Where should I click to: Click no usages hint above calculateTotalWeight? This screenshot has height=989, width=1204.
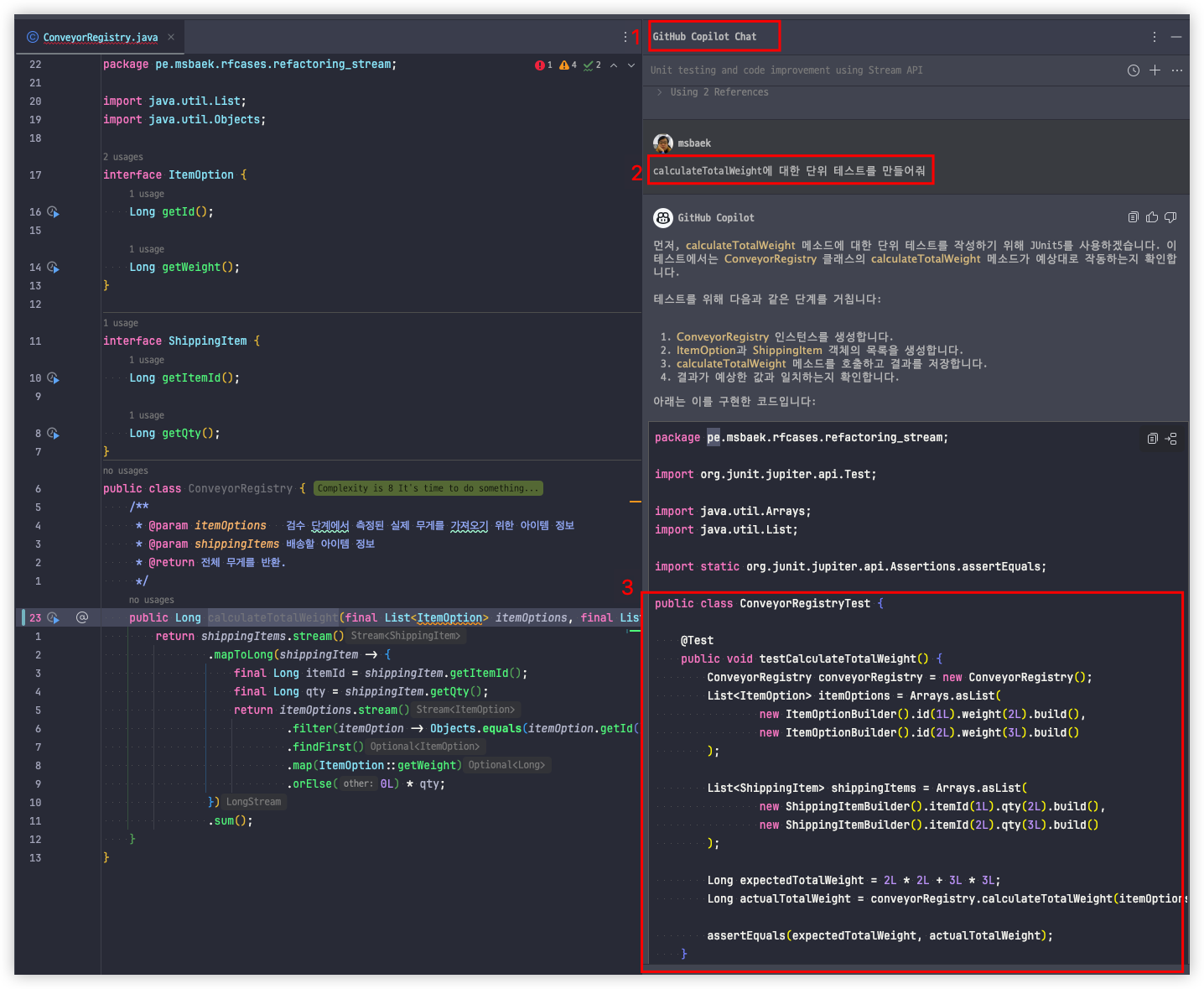152,600
